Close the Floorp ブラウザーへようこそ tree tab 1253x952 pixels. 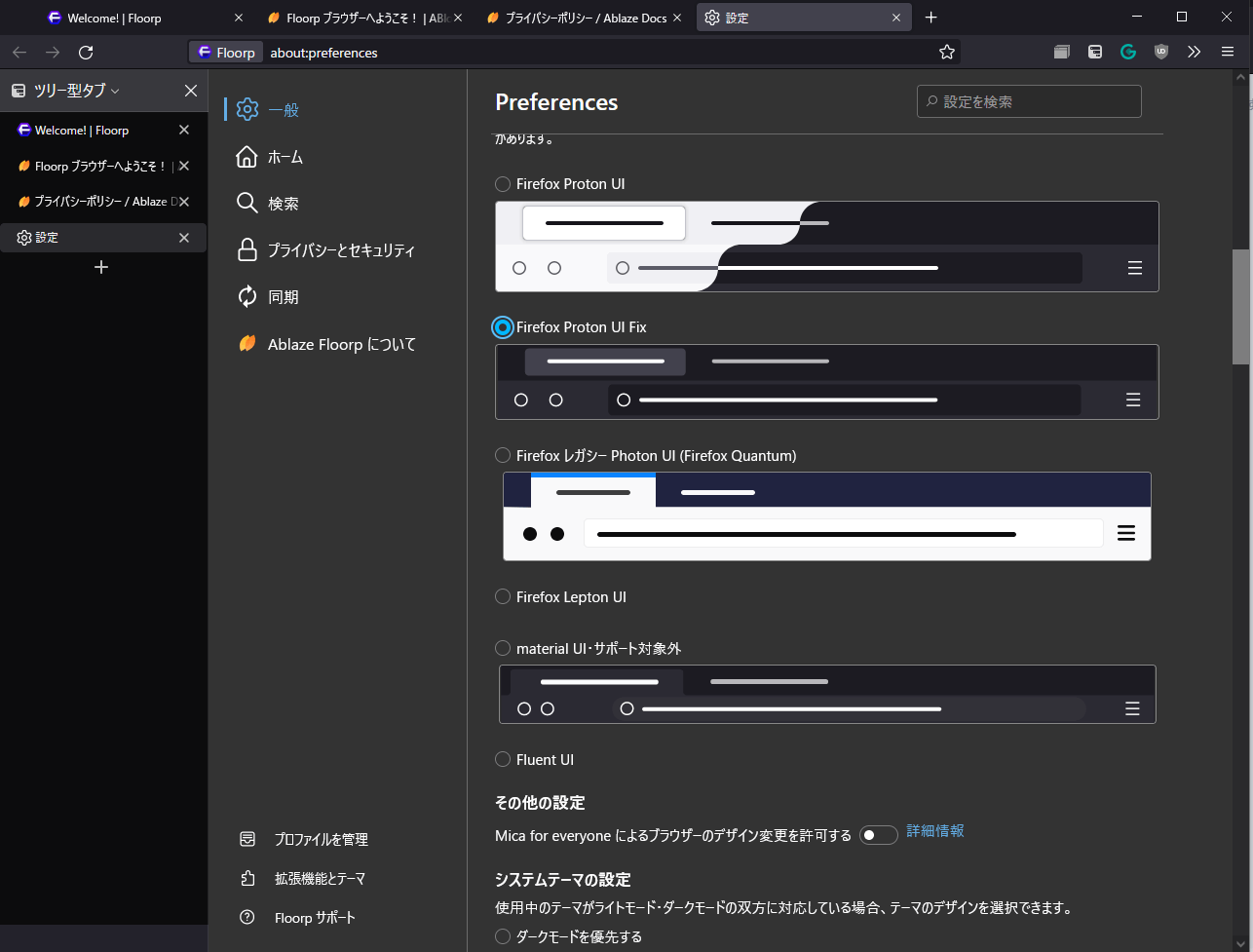pos(184,166)
